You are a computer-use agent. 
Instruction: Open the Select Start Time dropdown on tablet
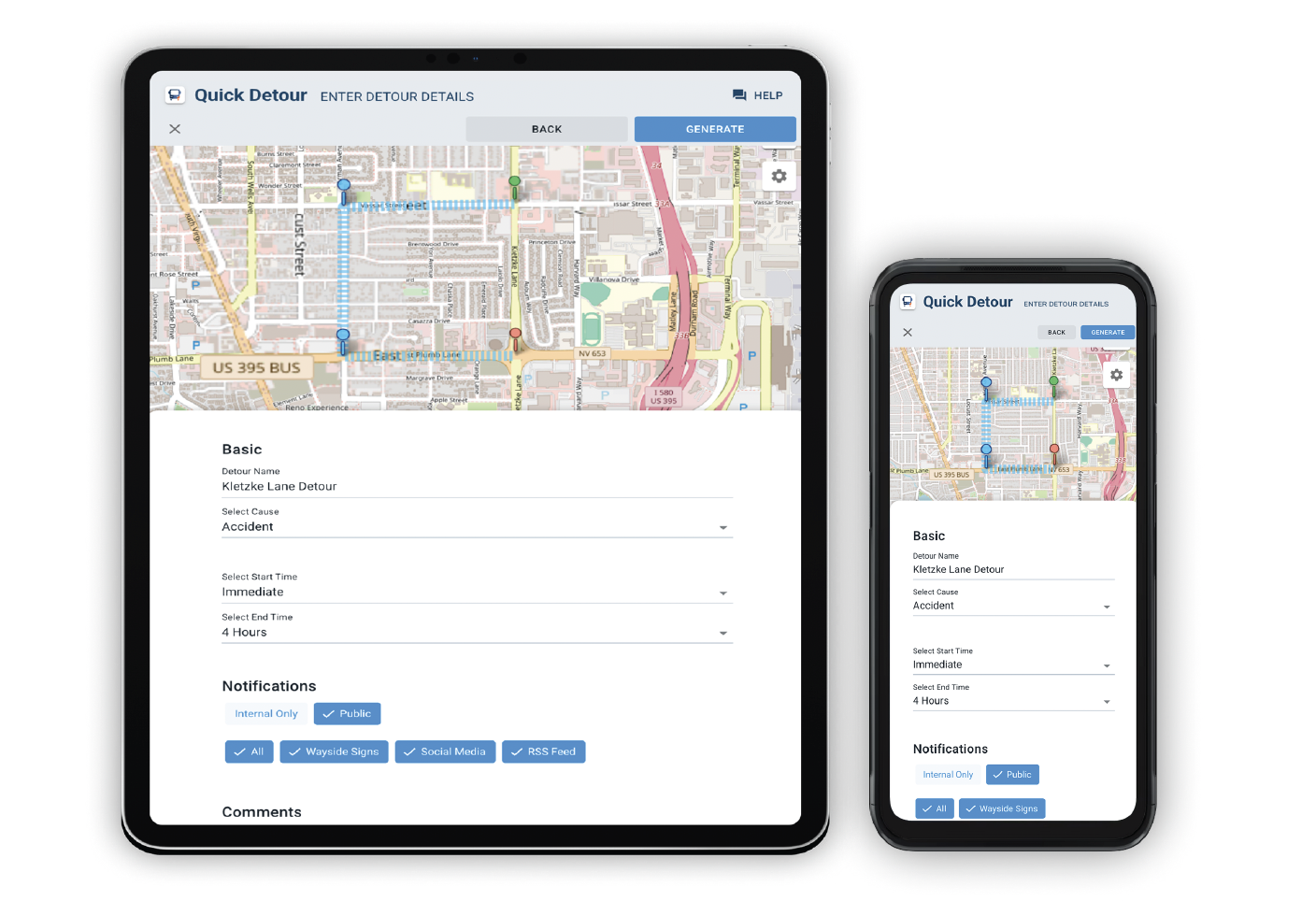[x=477, y=593]
